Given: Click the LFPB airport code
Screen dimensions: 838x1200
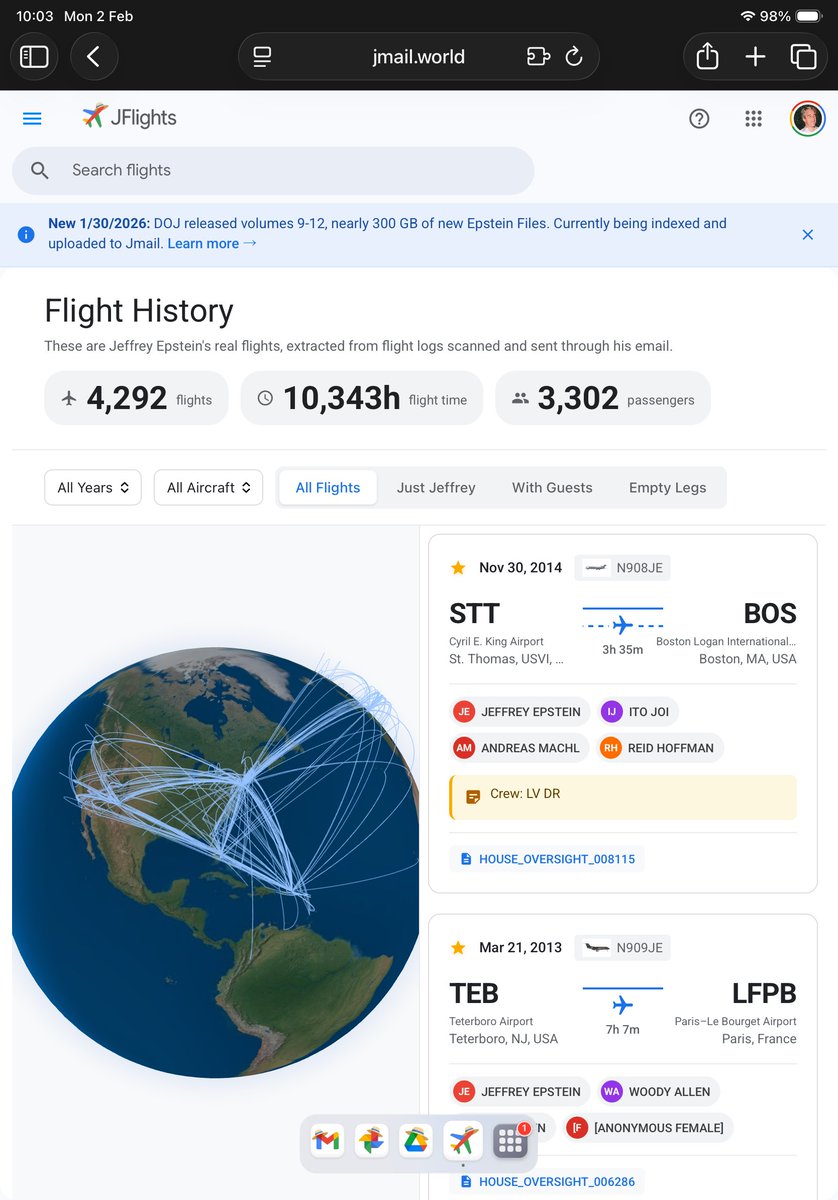Looking at the screenshot, I should pyautogui.click(x=764, y=993).
